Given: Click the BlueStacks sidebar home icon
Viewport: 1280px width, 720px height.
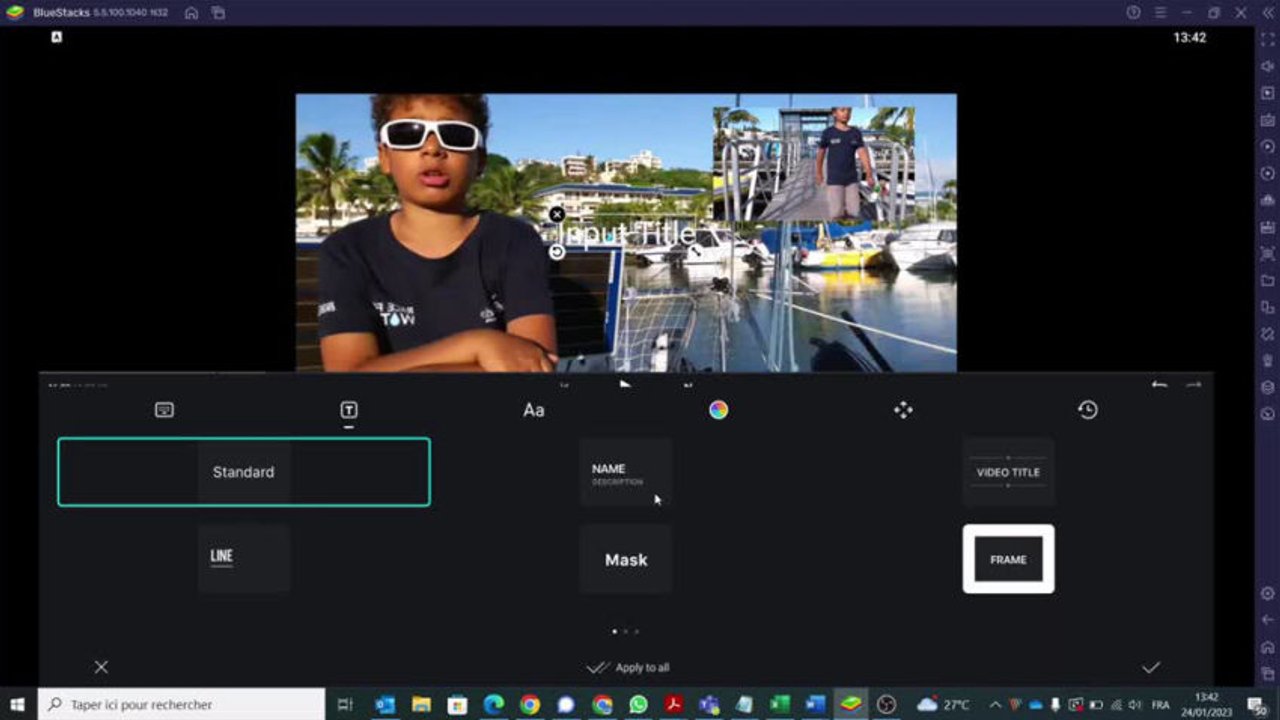Looking at the screenshot, I should pos(1267,647).
